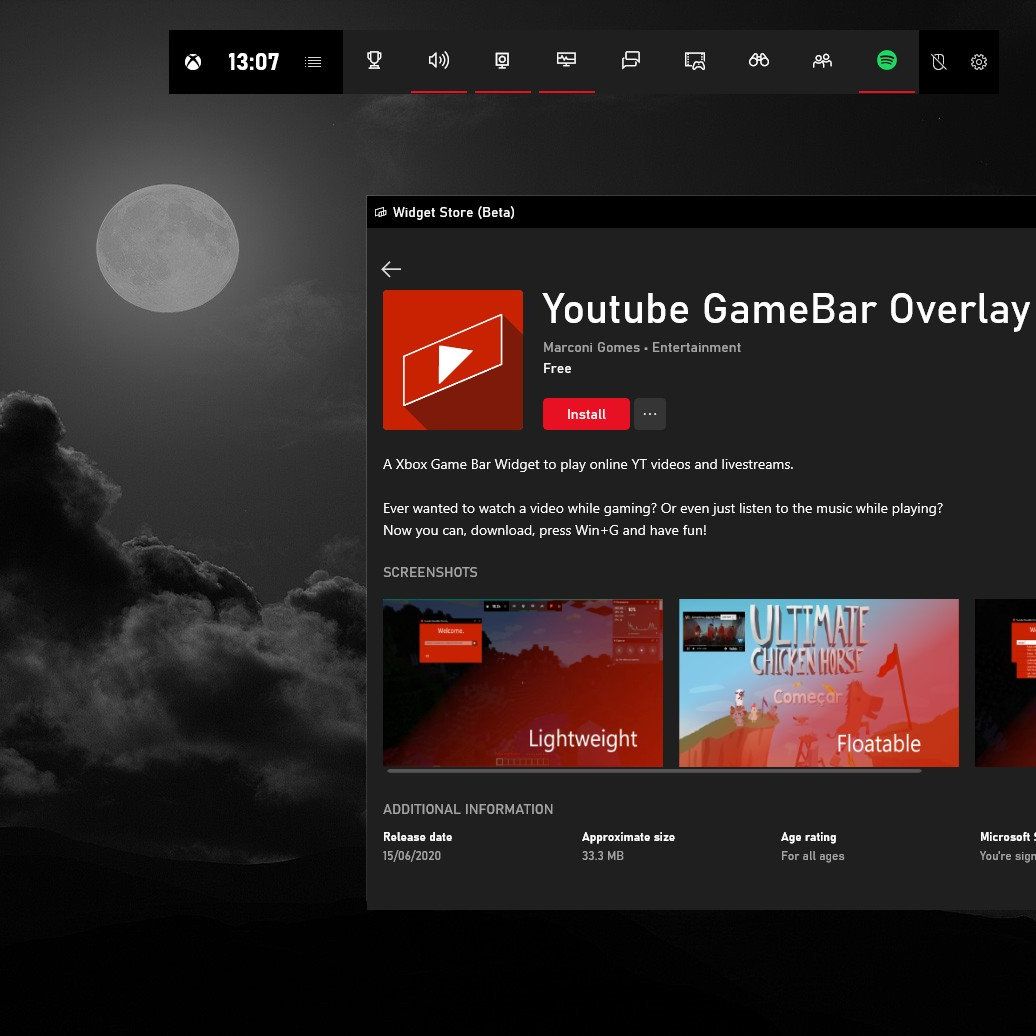Click the Release date label
Screen dimensions: 1036x1036
pos(418,837)
